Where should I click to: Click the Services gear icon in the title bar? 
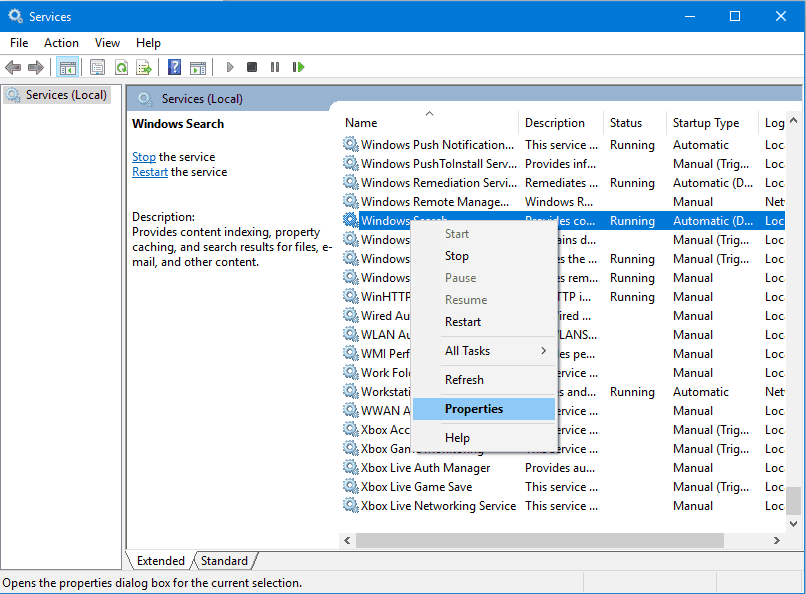(x=15, y=16)
